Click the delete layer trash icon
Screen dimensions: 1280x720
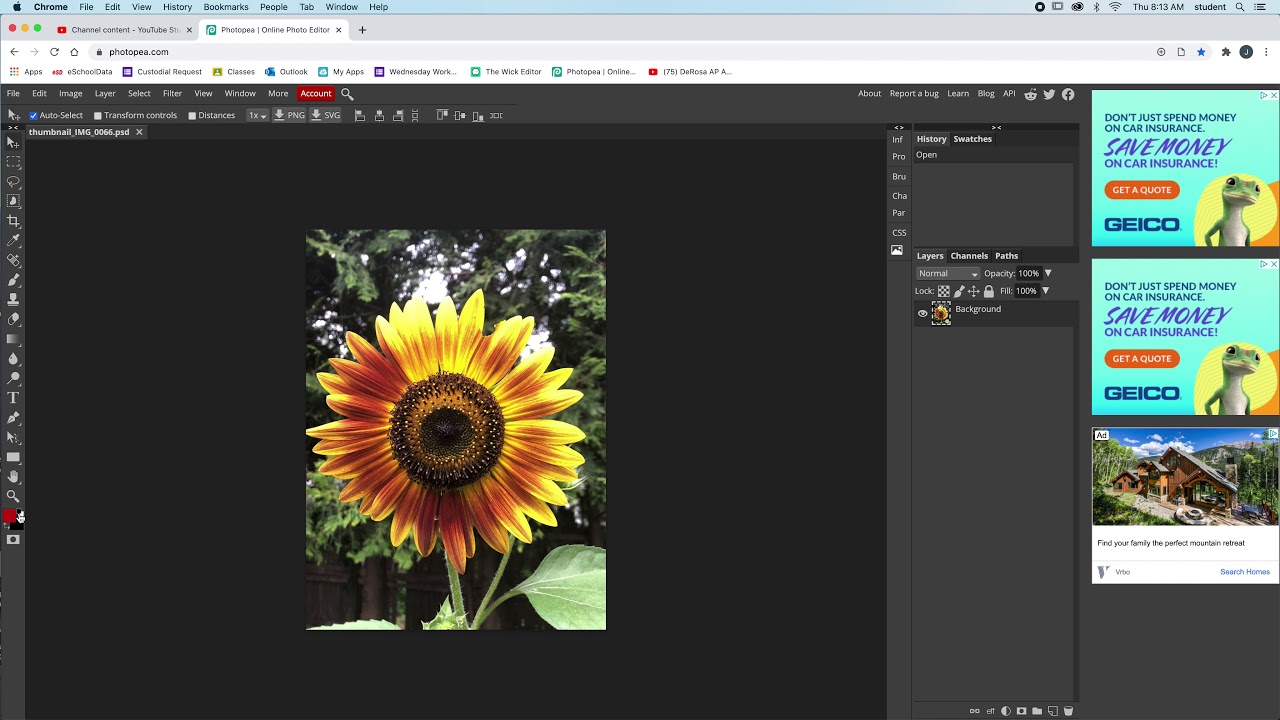click(1068, 711)
